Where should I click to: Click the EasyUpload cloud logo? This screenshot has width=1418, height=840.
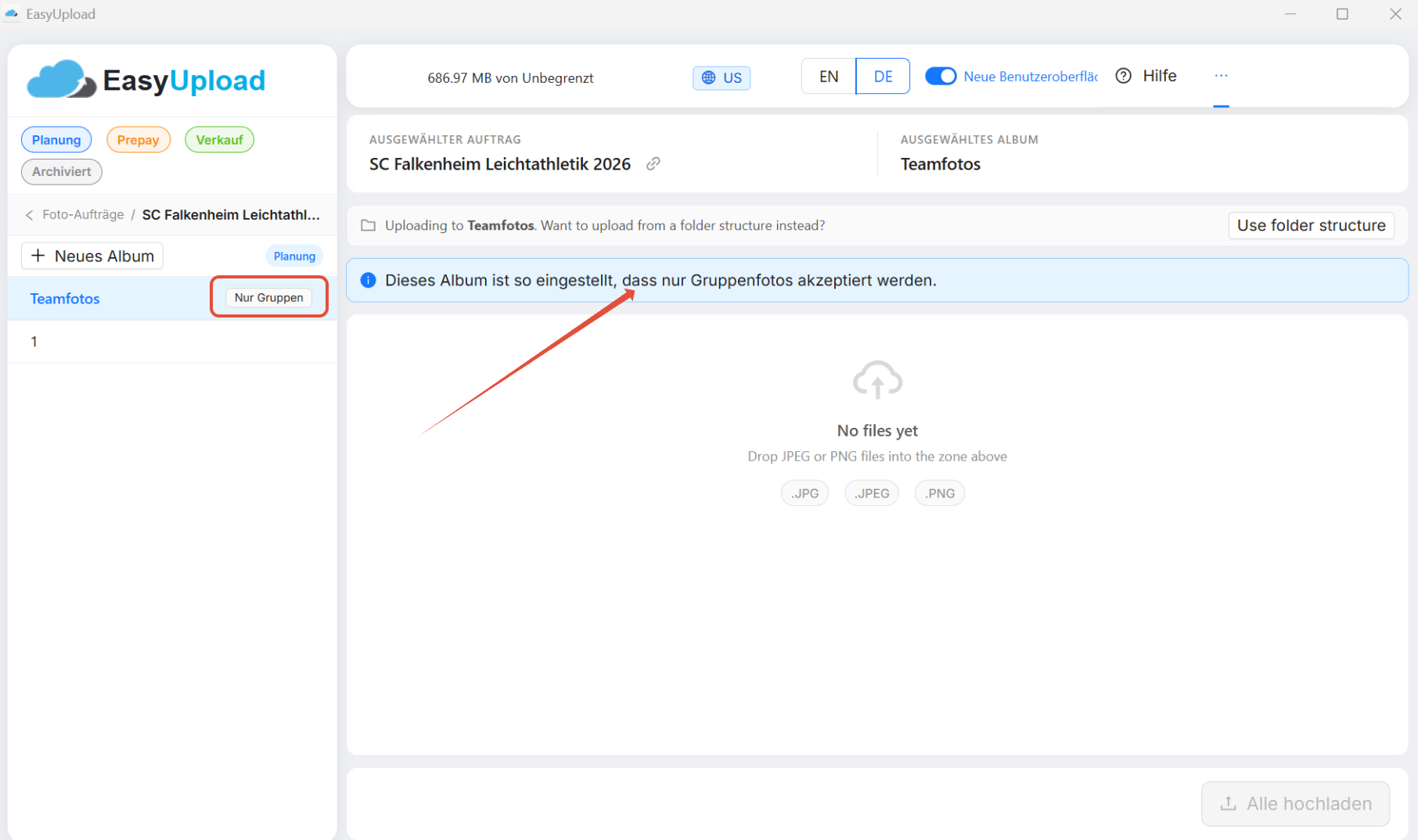[x=61, y=79]
